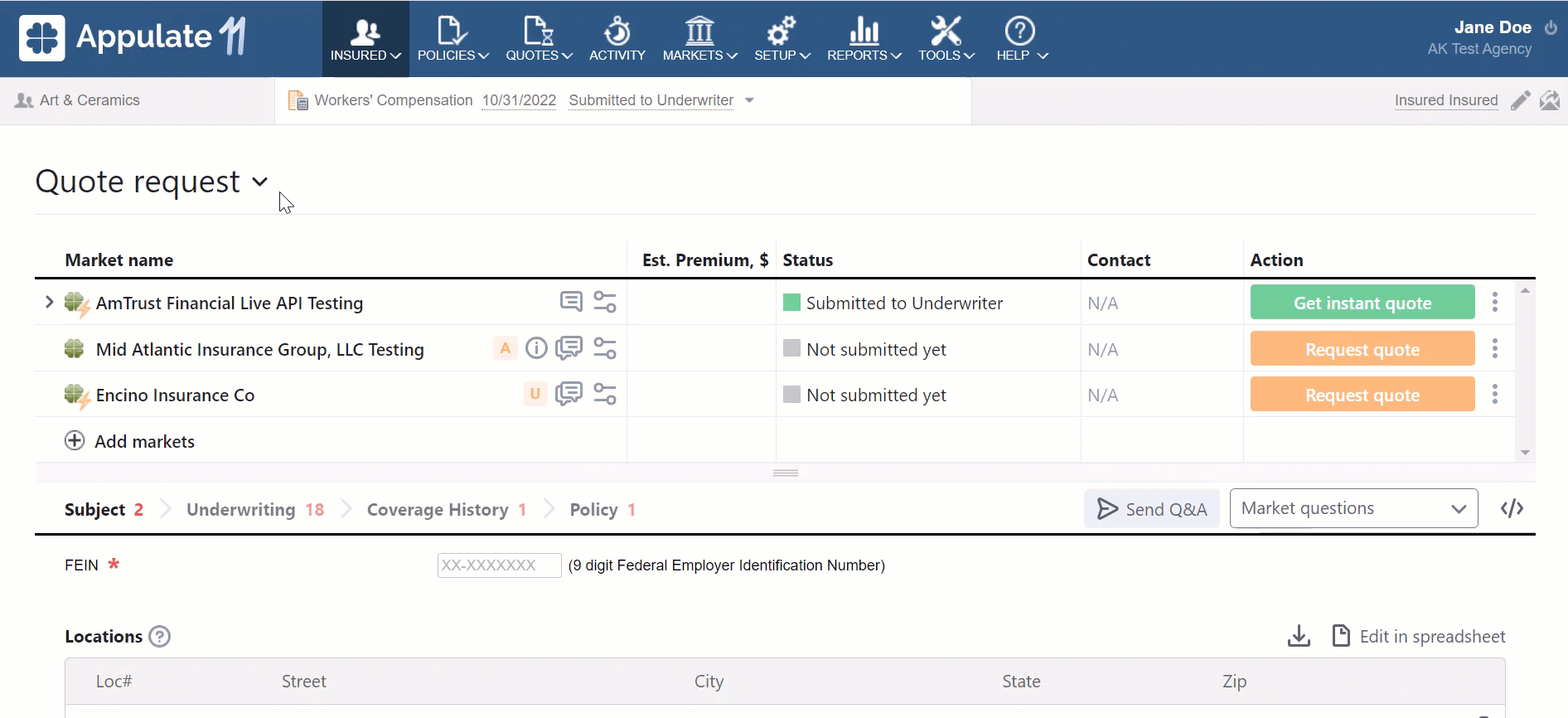The height and width of the screenshot is (718, 1568).
Task: Switch to the Coverage History tab
Action: point(447,509)
